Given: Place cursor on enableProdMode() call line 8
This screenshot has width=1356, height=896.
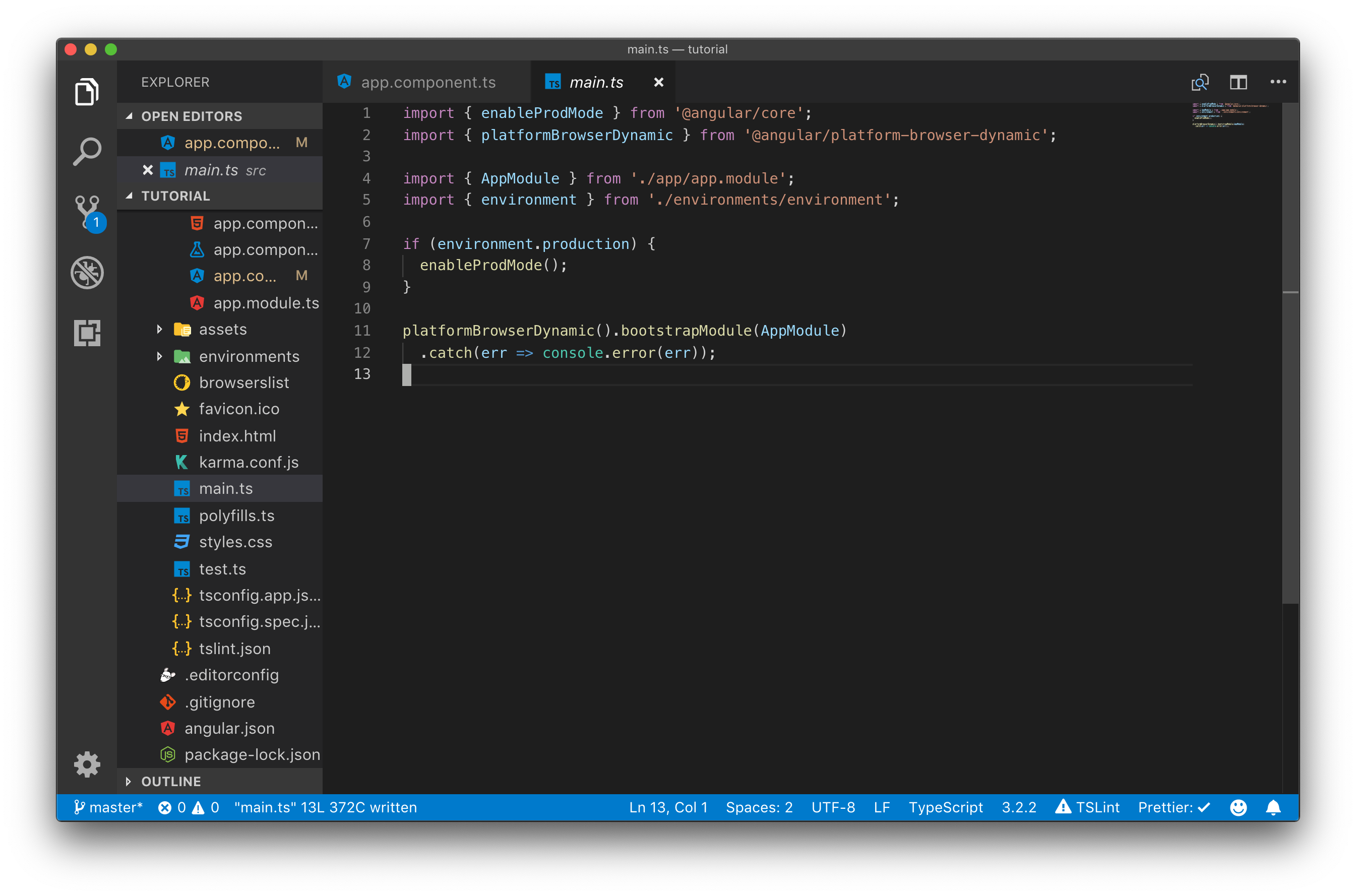Looking at the screenshot, I should 493,265.
